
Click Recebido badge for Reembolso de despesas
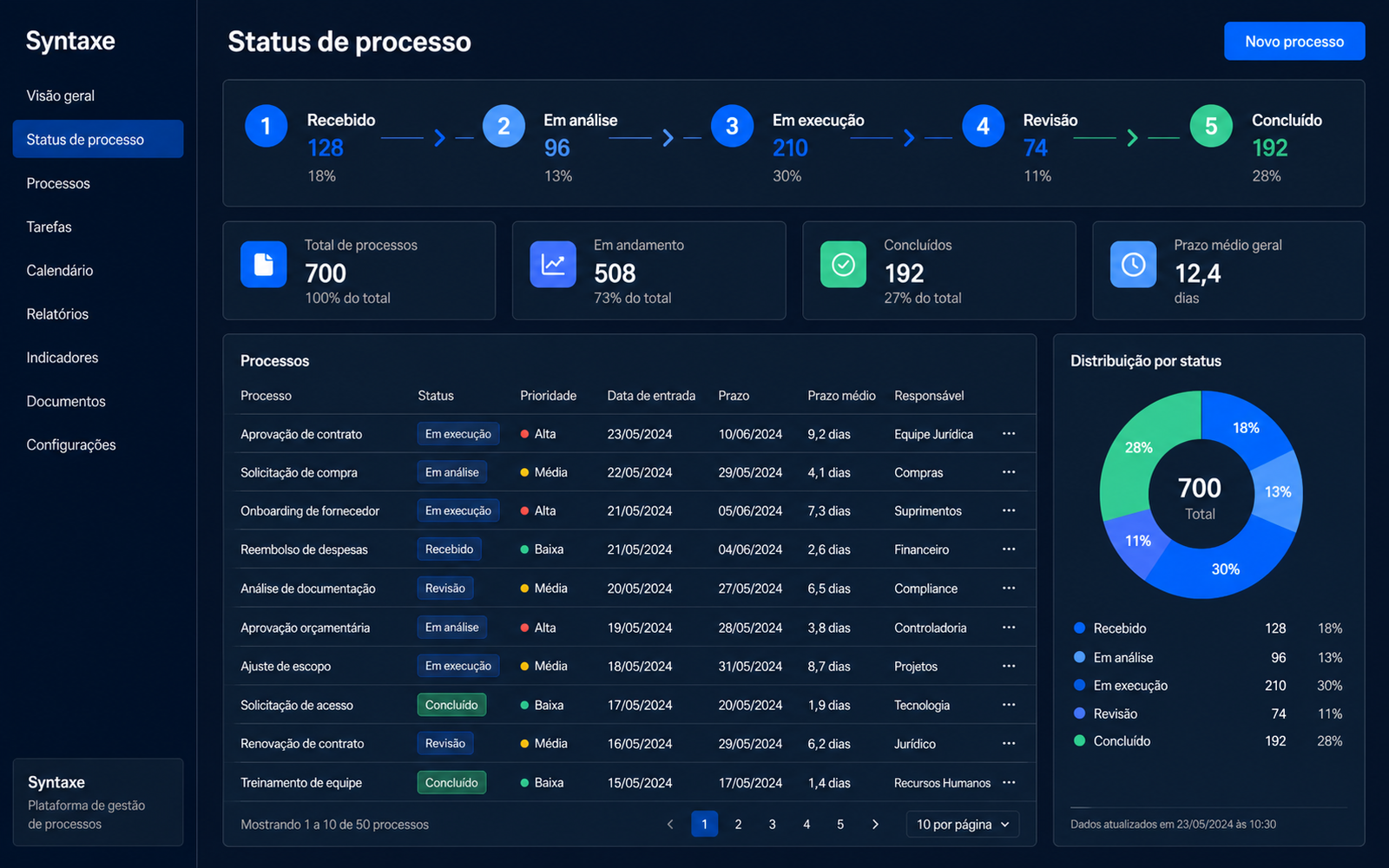click(x=449, y=549)
